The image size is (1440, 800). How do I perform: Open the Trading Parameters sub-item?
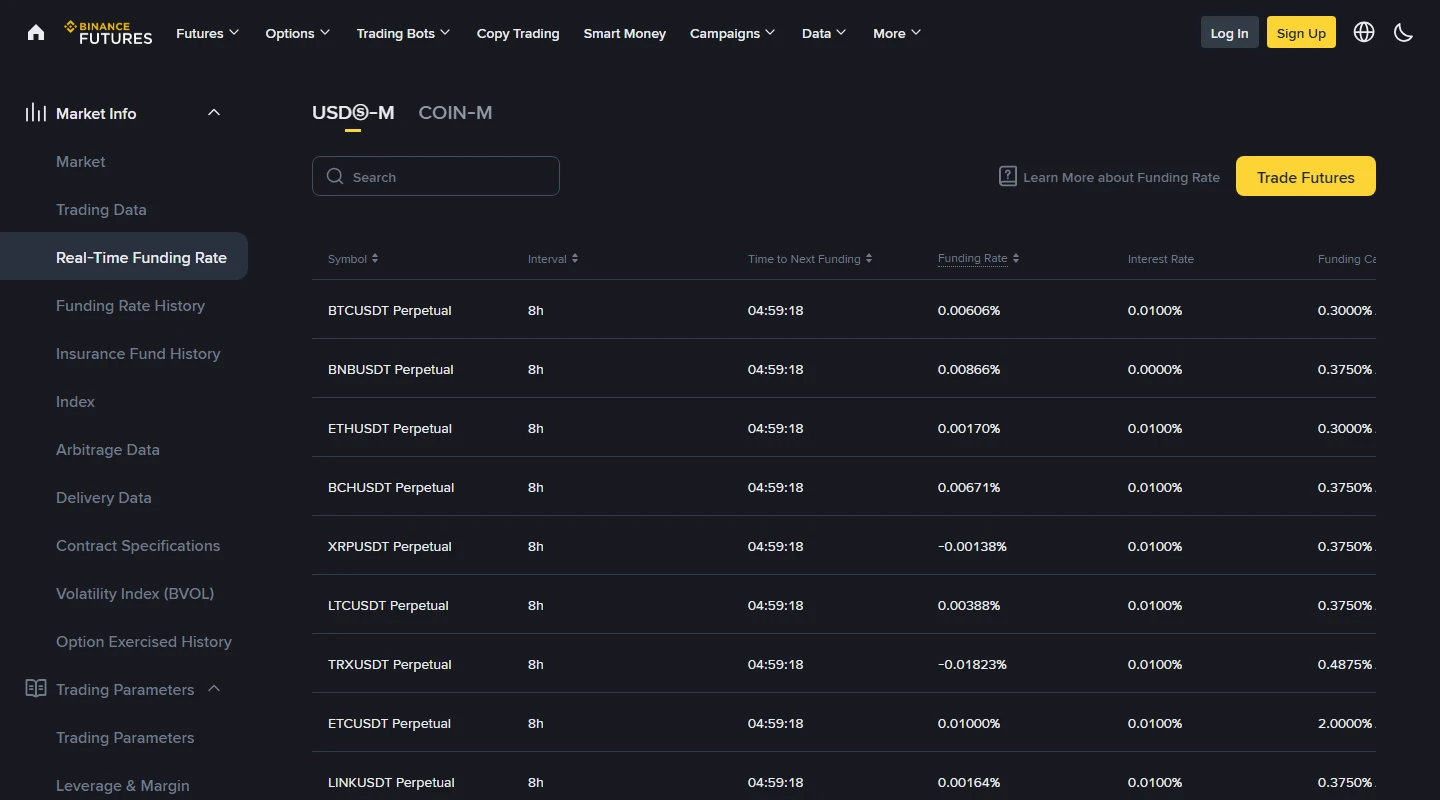[x=125, y=737]
